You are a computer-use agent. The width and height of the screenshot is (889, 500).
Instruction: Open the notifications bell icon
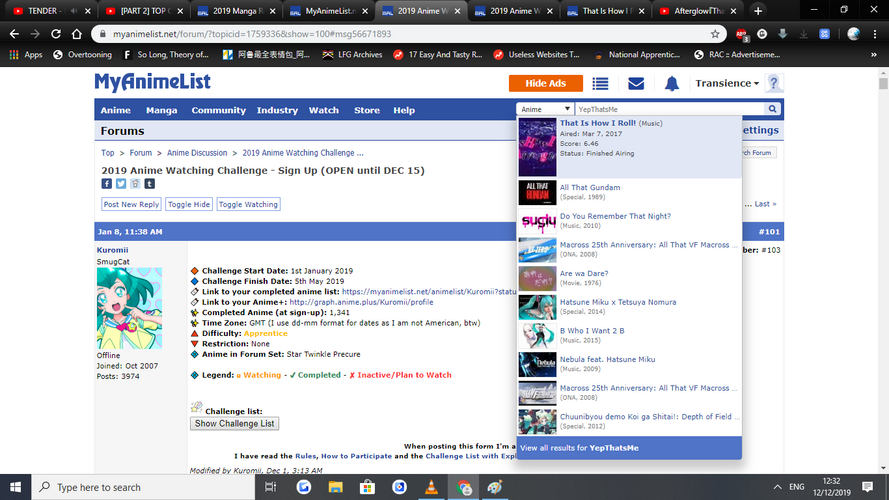672,84
